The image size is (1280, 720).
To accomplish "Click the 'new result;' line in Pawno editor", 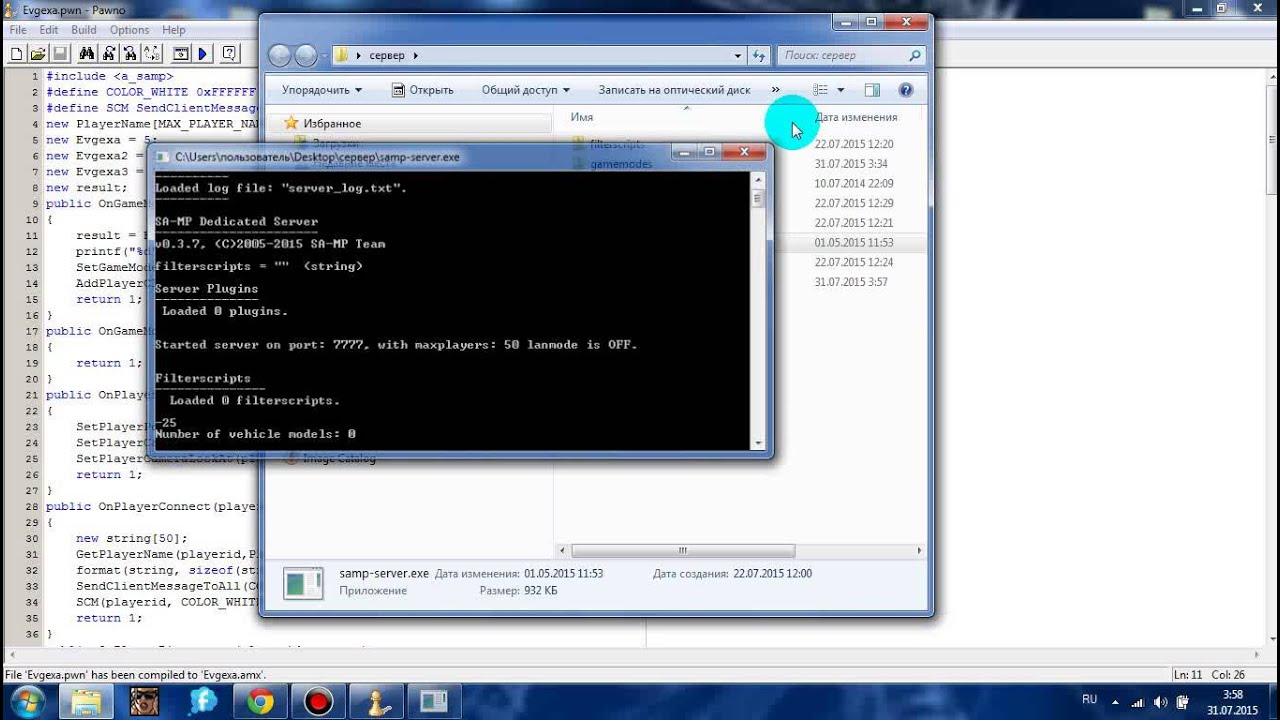I will (86, 188).
